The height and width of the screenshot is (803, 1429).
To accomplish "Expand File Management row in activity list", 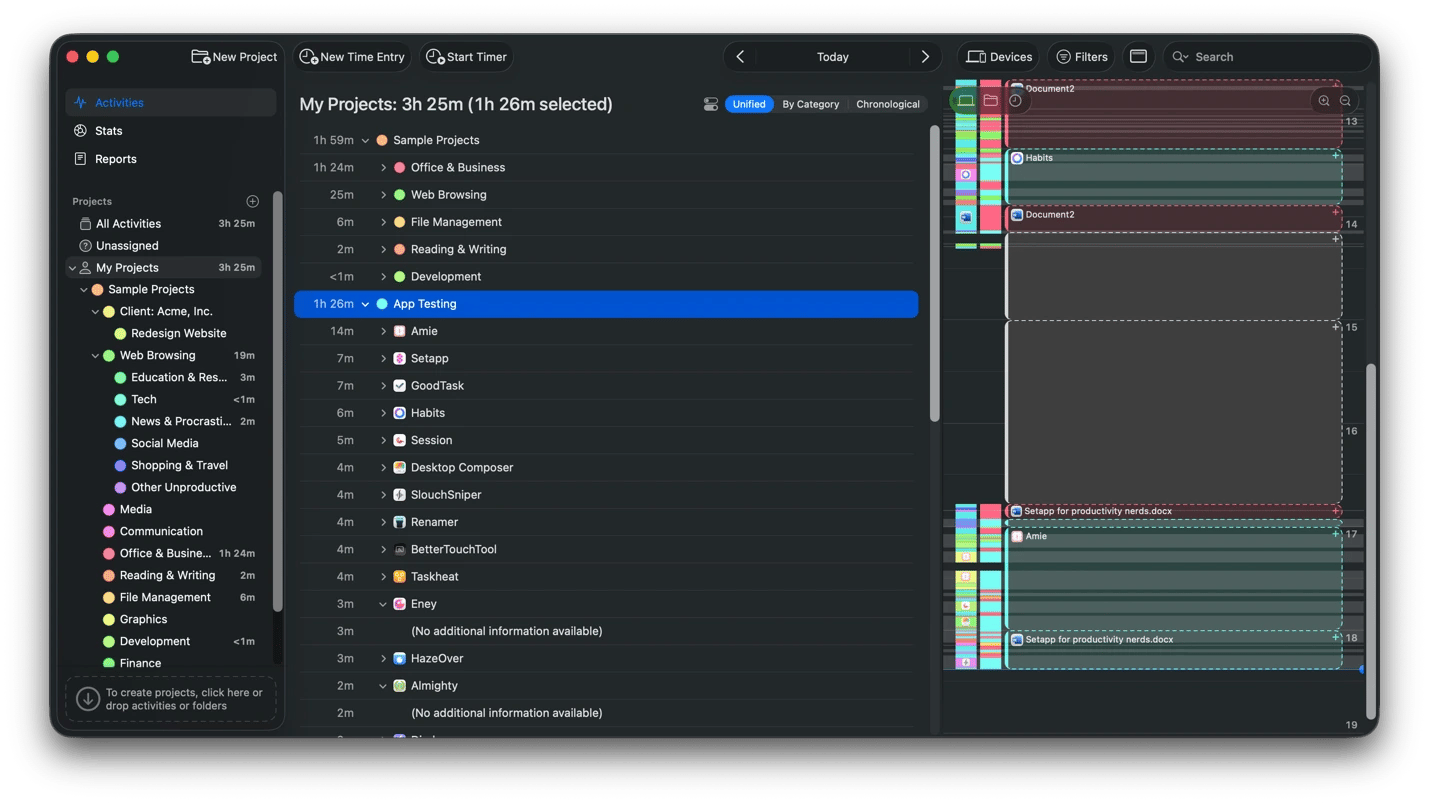I will point(383,222).
